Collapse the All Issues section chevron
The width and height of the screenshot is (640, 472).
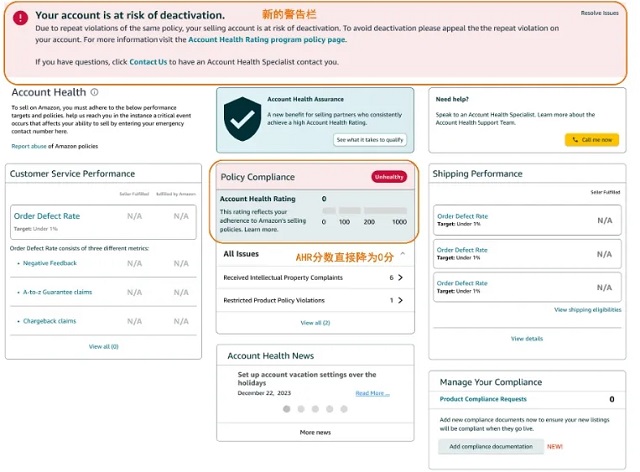(x=402, y=254)
